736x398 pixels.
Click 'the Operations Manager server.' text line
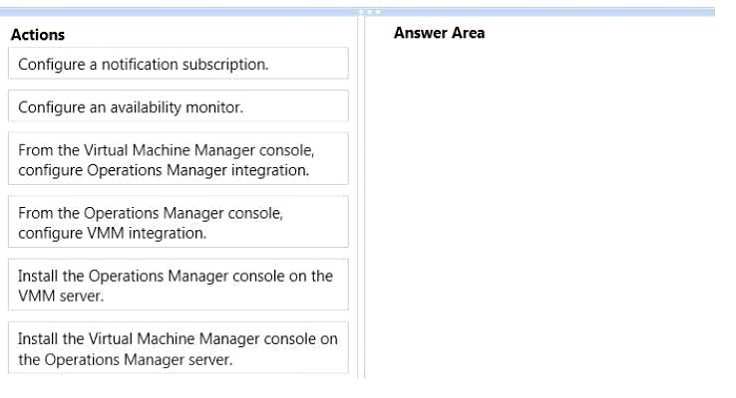click(125, 360)
